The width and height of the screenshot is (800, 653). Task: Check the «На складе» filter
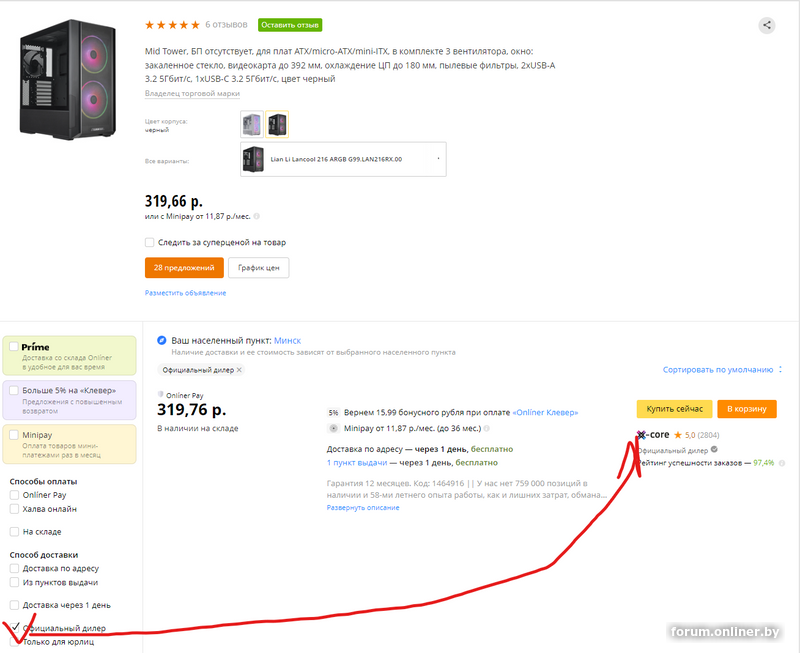tap(15, 531)
